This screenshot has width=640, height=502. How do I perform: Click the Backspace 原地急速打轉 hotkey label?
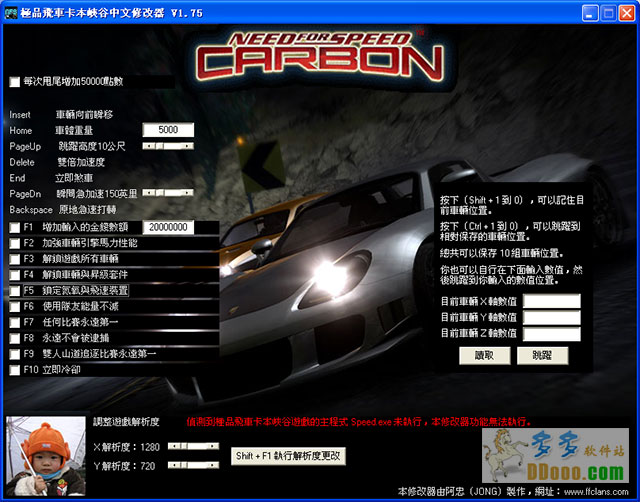(63, 210)
